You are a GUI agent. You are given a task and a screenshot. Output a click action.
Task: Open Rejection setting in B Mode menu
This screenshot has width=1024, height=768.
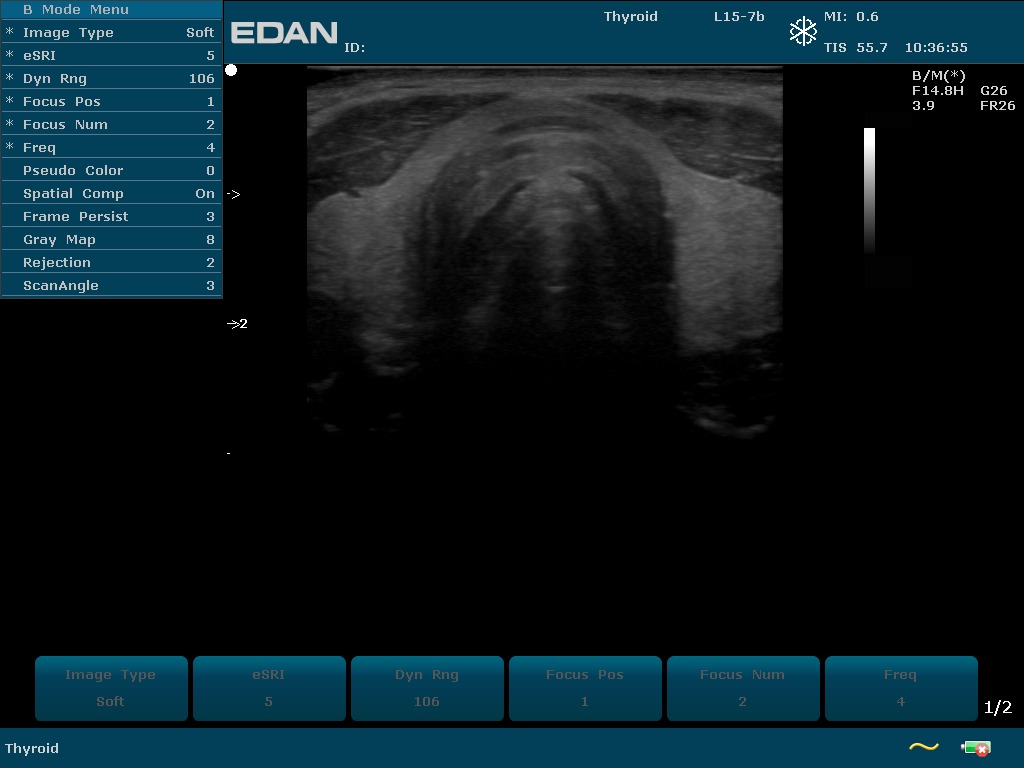click(x=111, y=263)
